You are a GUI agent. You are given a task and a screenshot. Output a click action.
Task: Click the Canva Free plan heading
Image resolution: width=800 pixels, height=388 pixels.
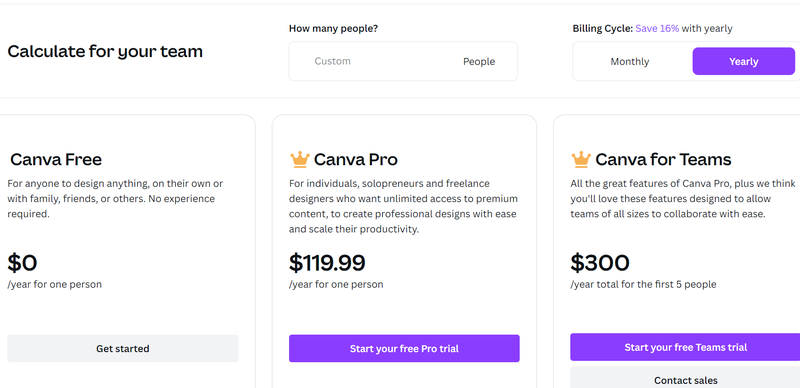pos(56,160)
